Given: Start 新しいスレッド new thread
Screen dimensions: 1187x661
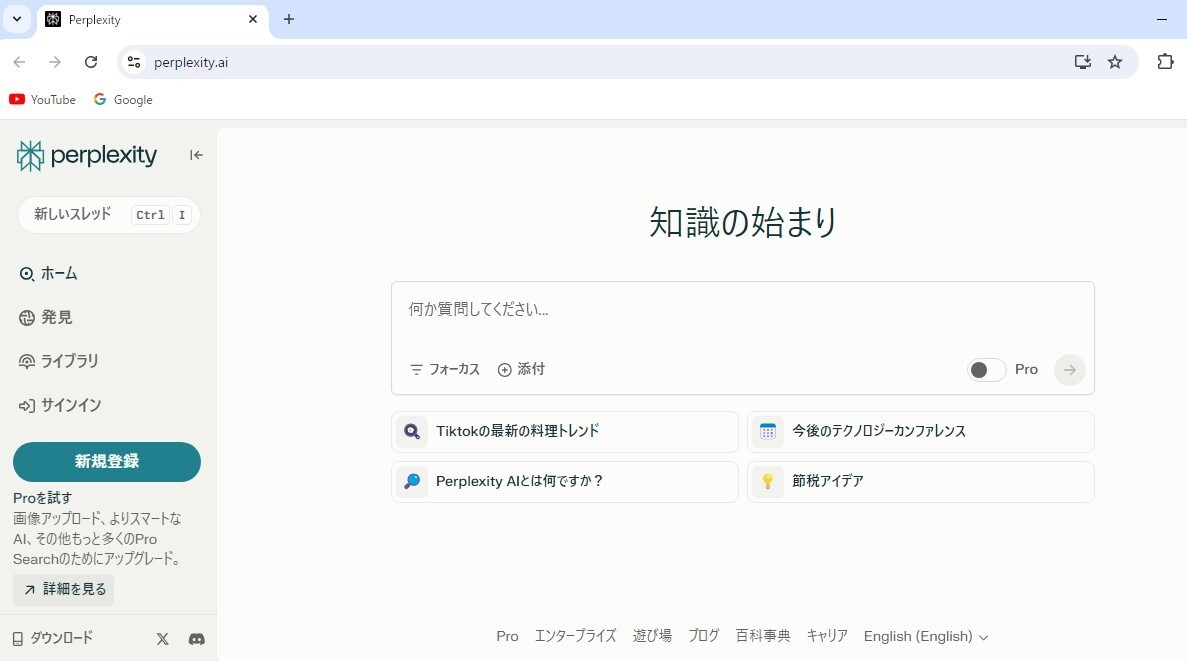Looking at the screenshot, I should (108, 215).
